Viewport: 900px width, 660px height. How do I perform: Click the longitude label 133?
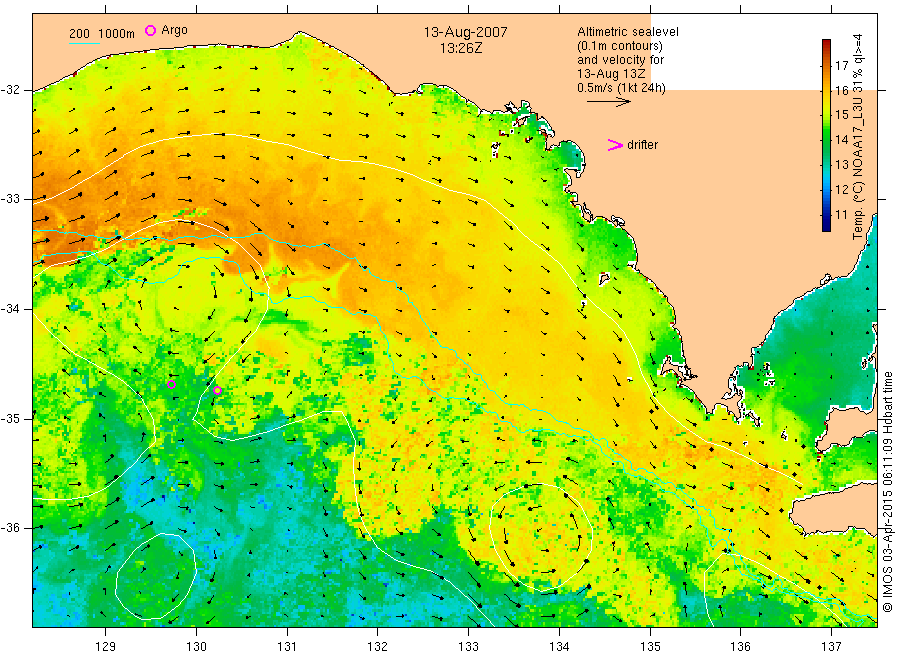coord(468,647)
